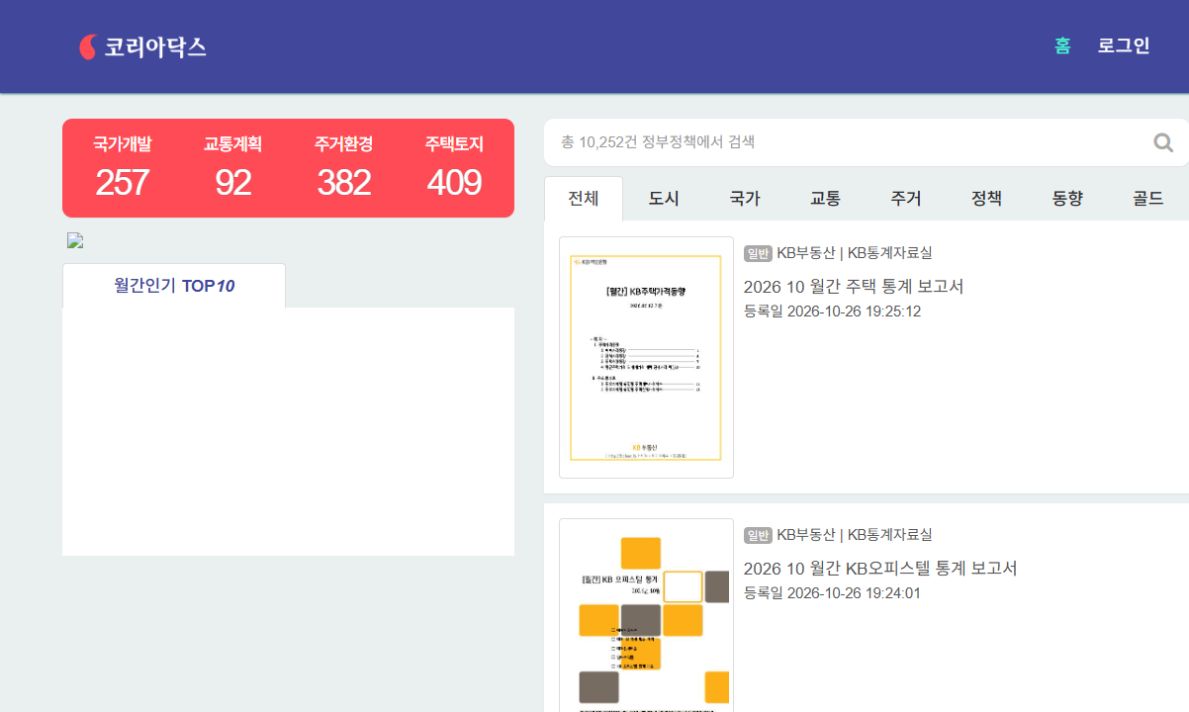The height and width of the screenshot is (712, 1189).
Task: Switch to the 교통 tab
Action: [x=825, y=199]
